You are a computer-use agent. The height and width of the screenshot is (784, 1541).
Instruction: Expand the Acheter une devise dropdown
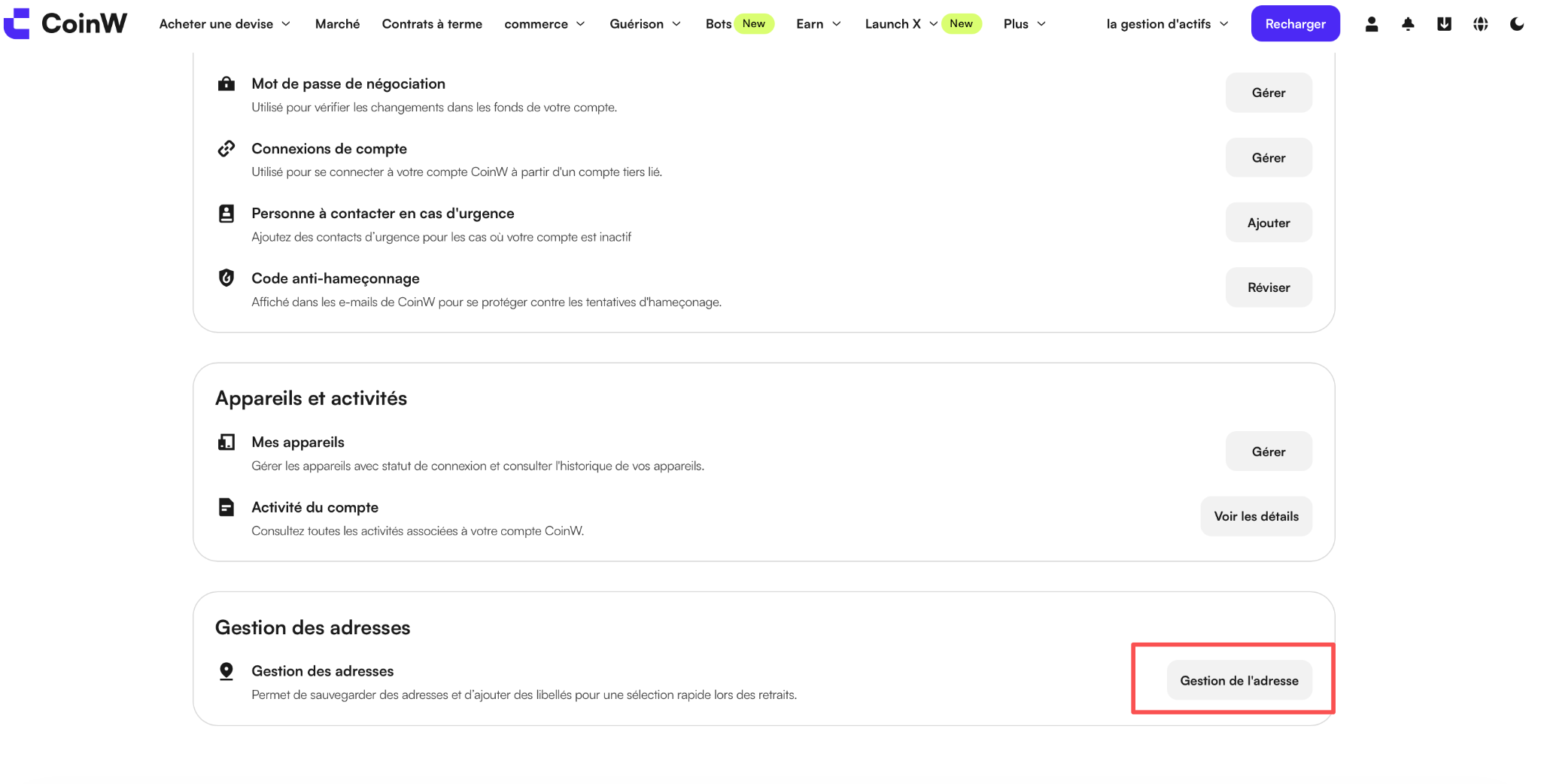point(224,24)
